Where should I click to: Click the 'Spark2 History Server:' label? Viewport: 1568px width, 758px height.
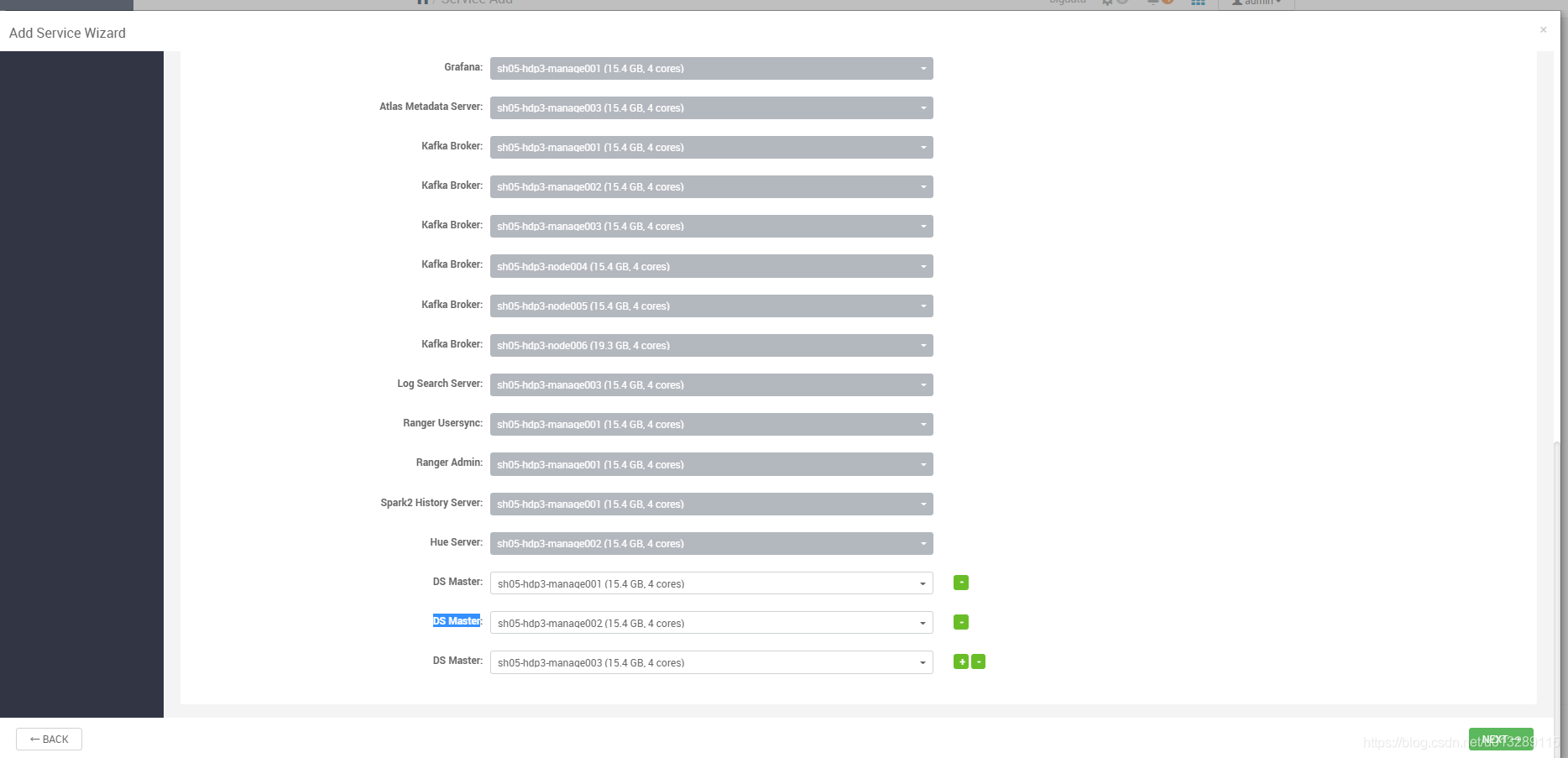tap(431, 503)
